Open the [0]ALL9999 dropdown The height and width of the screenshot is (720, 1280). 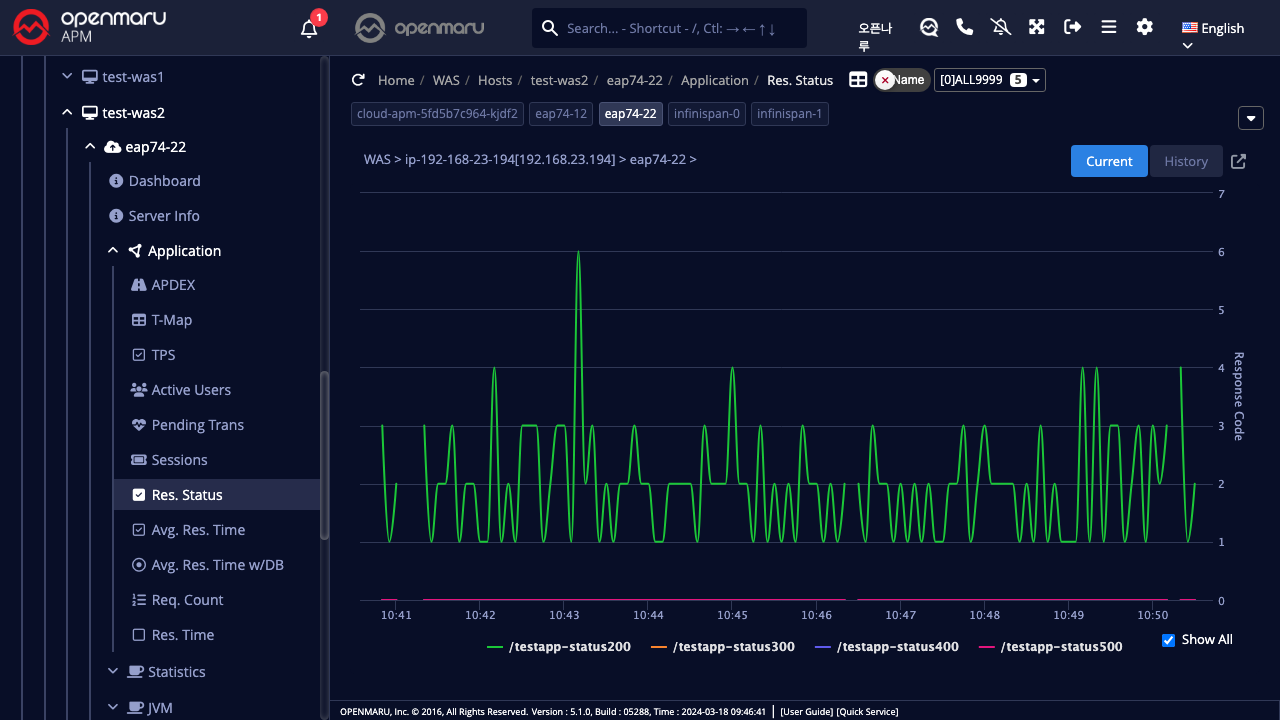[989, 80]
